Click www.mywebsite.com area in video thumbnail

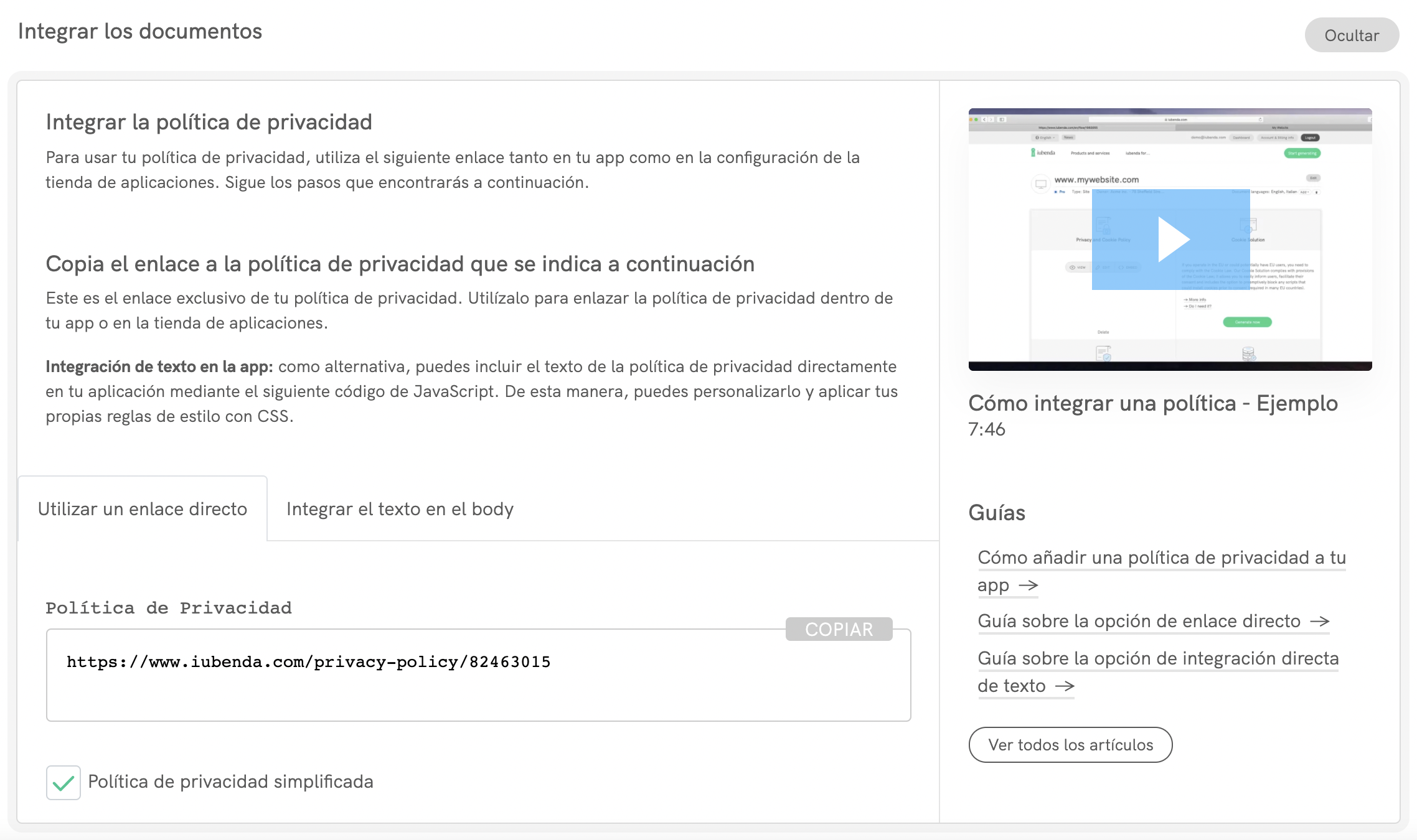coord(1096,180)
